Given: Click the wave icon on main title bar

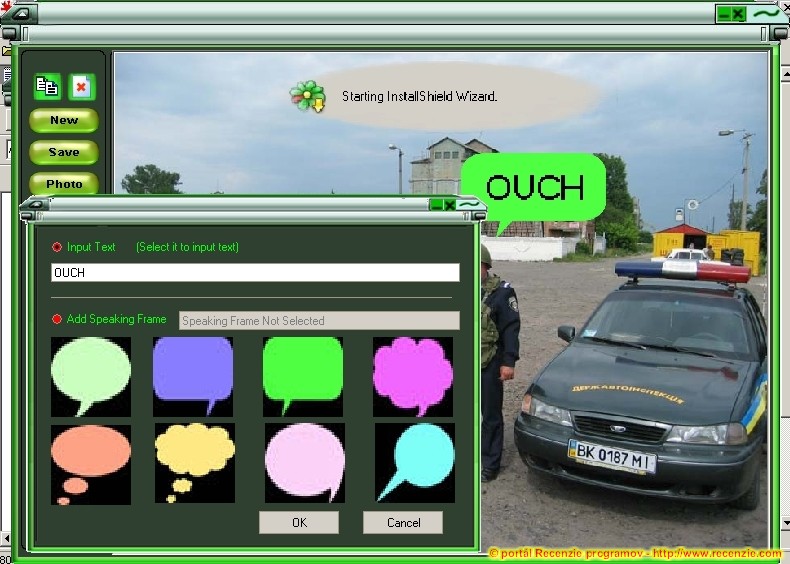Looking at the screenshot, I should tap(767, 13).
